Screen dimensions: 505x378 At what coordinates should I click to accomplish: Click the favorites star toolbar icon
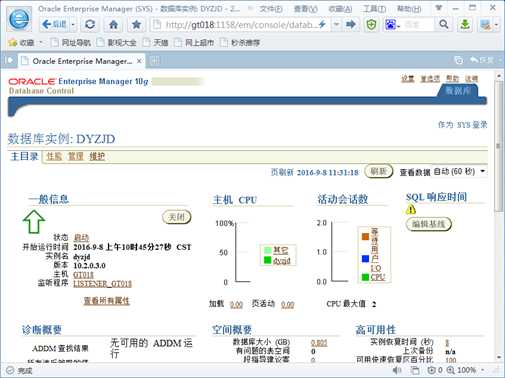pos(136,24)
